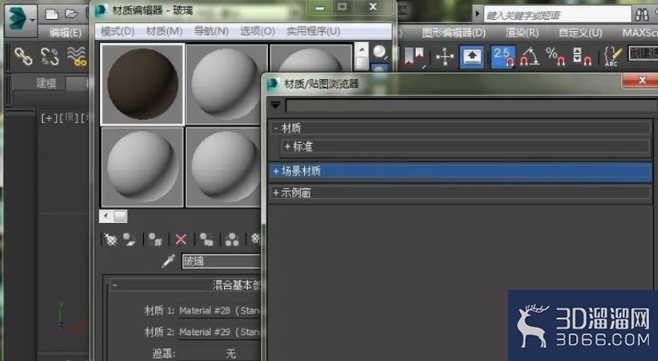The width and height of the screenshot is (658, 361).
Task: Click the binoculars search icon
Action: [642, 15]
